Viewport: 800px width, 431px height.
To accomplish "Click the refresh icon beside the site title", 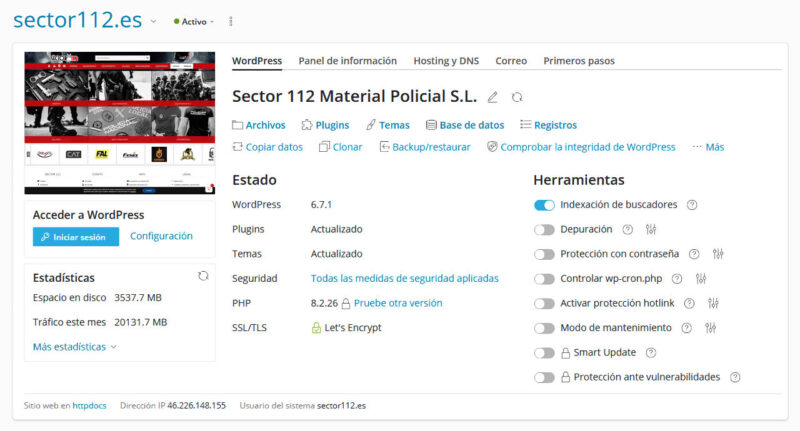I will pos(517,97).
